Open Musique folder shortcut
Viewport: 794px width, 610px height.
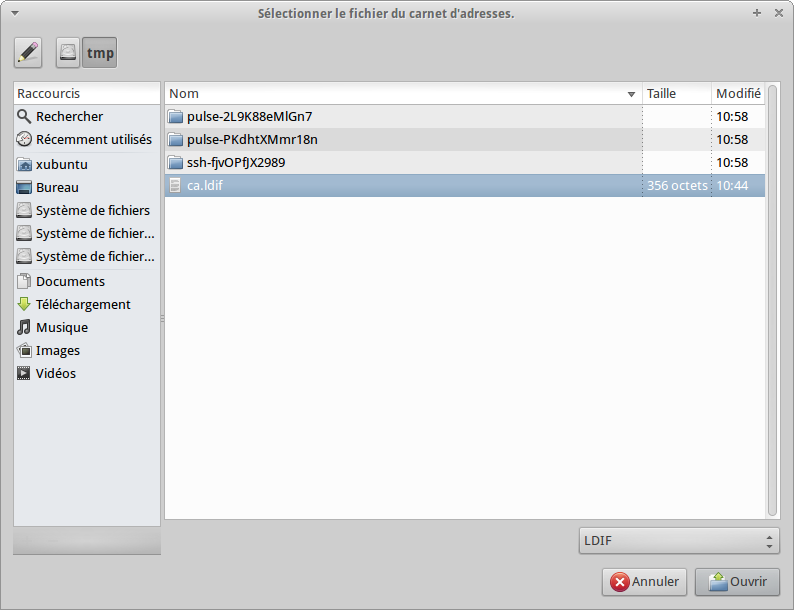click(x=61, y=328)
